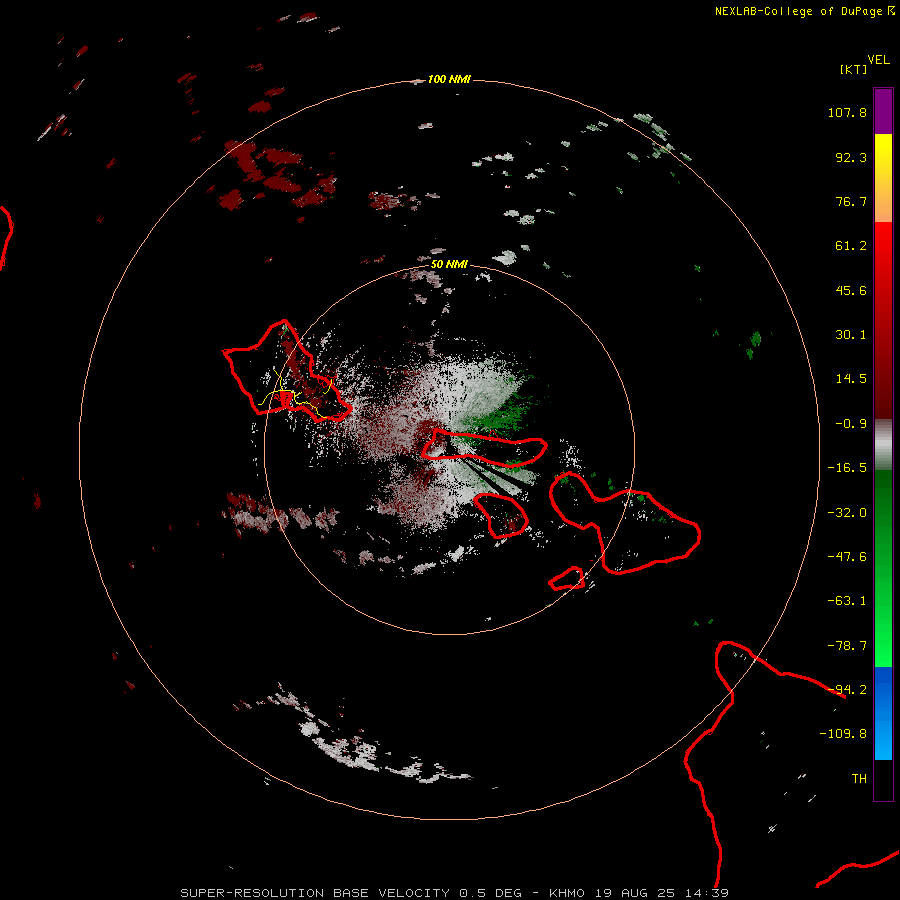Click the 50 NMI range ring label
Image resolution: width=900 pixels, height=900 pixels.
point(449,264)
